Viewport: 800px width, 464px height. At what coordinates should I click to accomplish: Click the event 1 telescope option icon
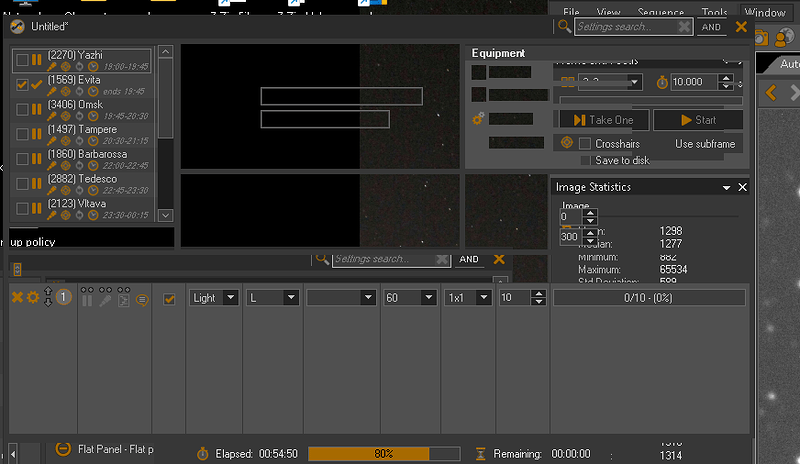(105, 301)
